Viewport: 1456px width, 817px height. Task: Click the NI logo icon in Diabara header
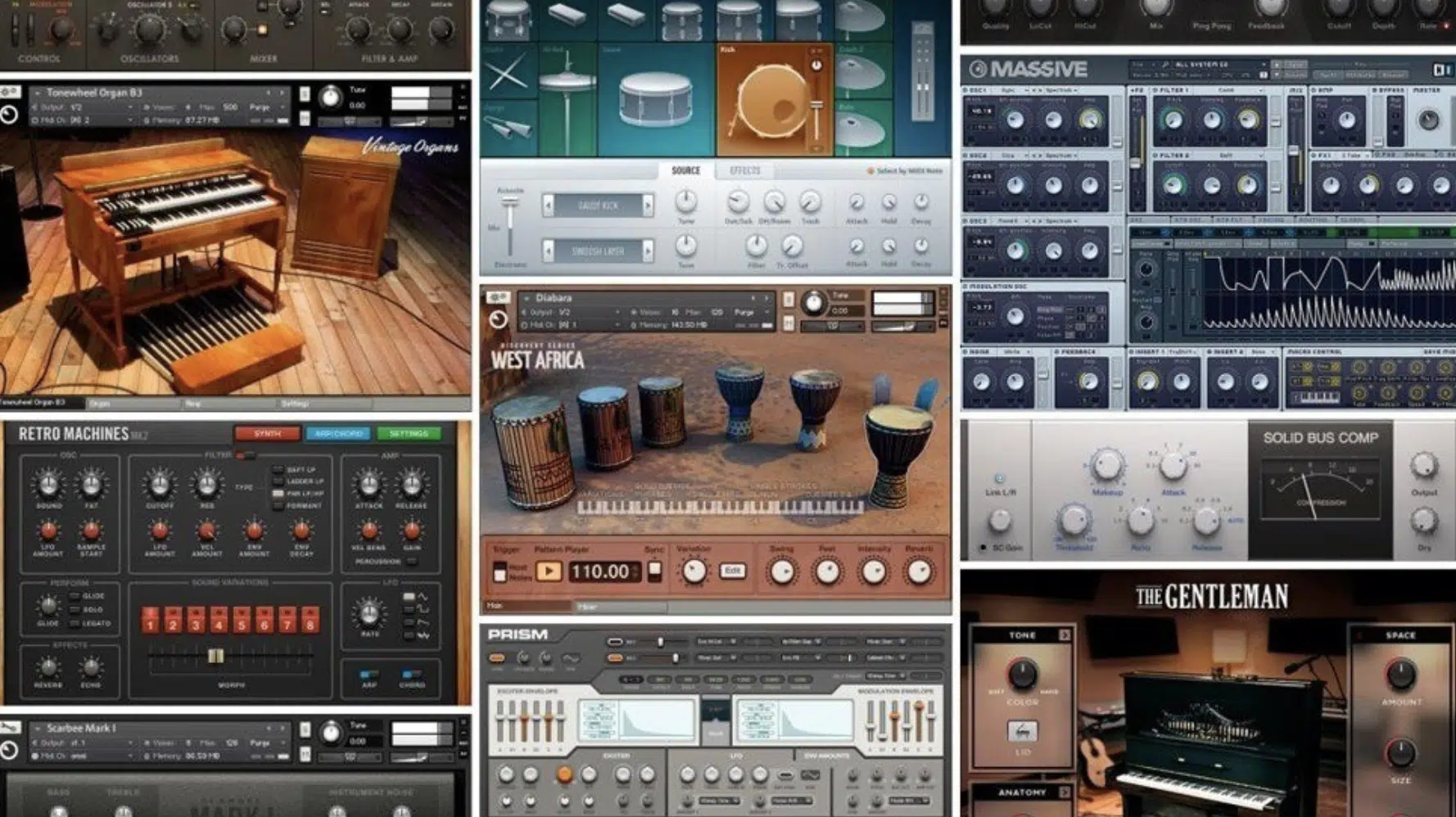pos(498,319)
